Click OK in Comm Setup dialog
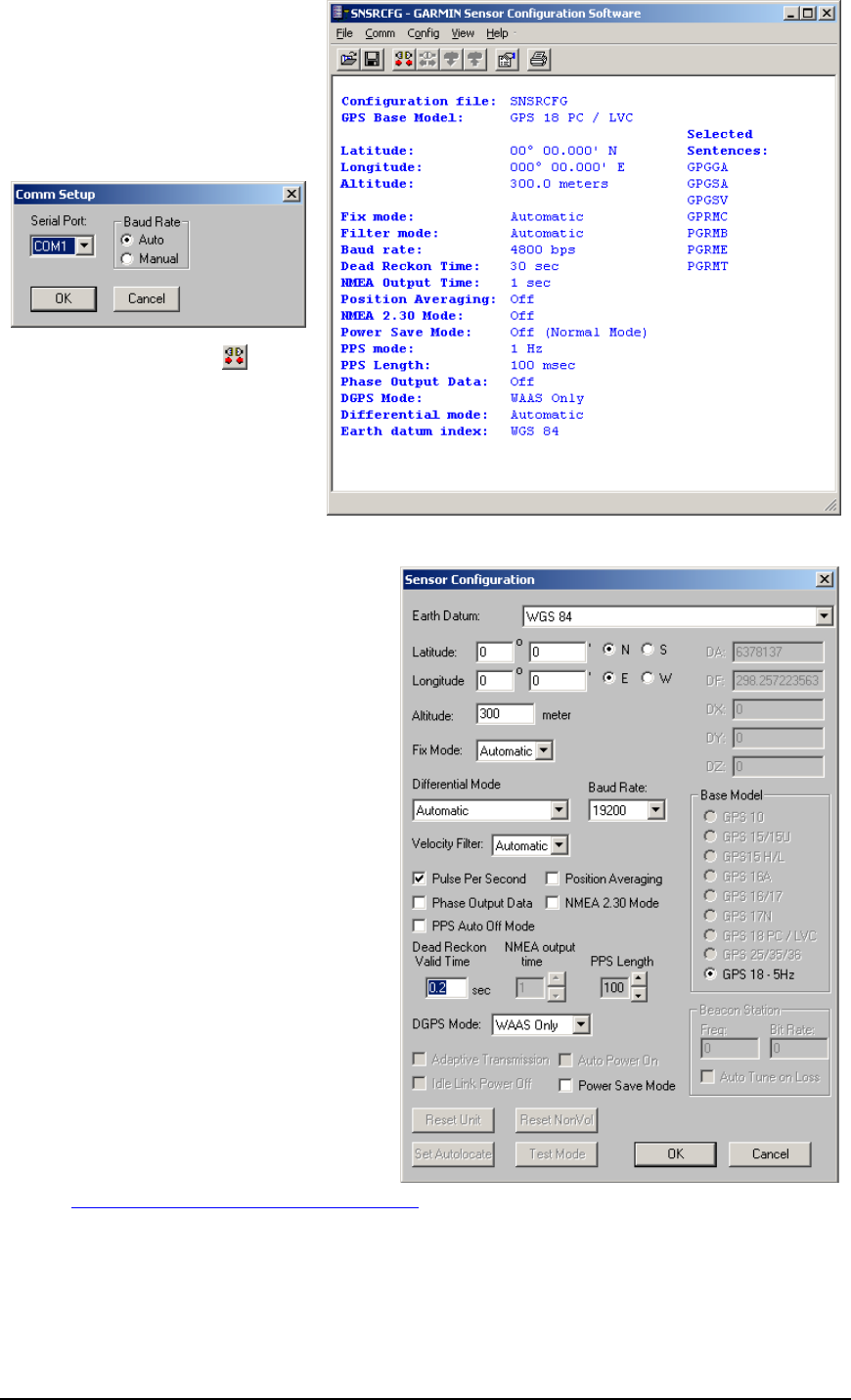 64,298
